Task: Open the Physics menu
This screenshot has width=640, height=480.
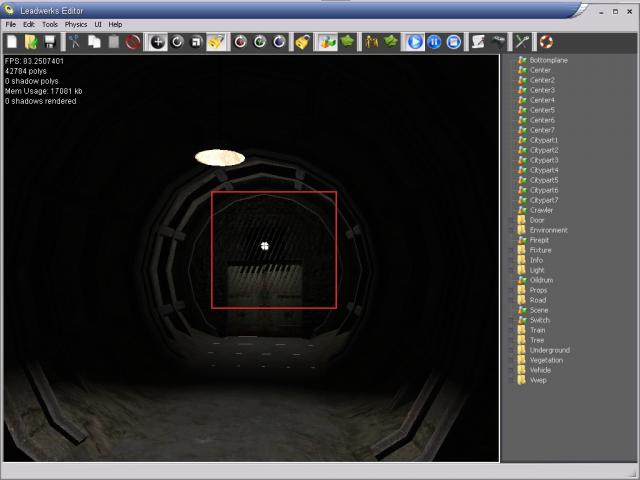Action: pos(76,24)
